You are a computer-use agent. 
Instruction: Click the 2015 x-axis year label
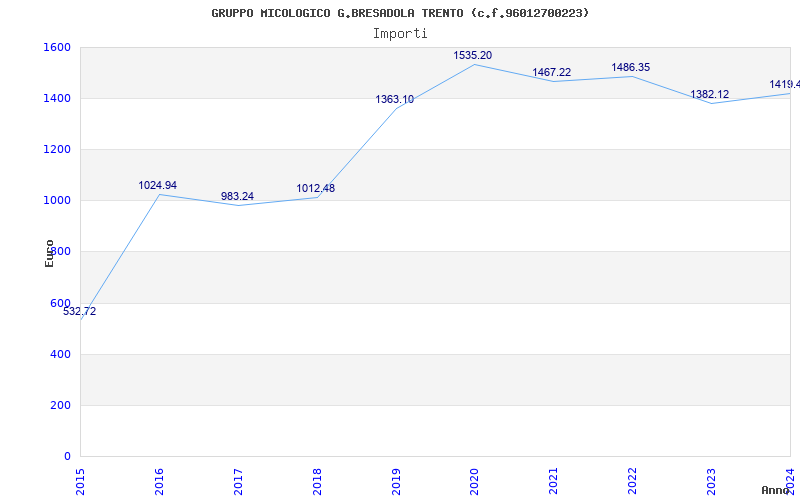pos(80,481)
